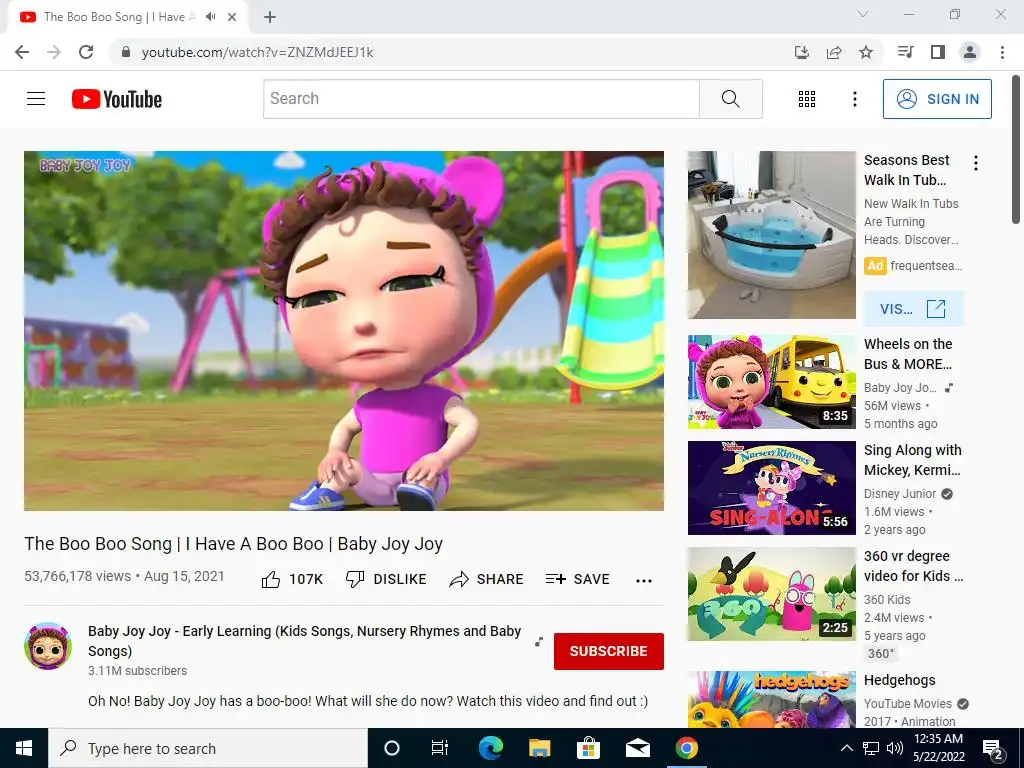Reload the YouTube page
1024x768 pixels.
tap(86, 52)
